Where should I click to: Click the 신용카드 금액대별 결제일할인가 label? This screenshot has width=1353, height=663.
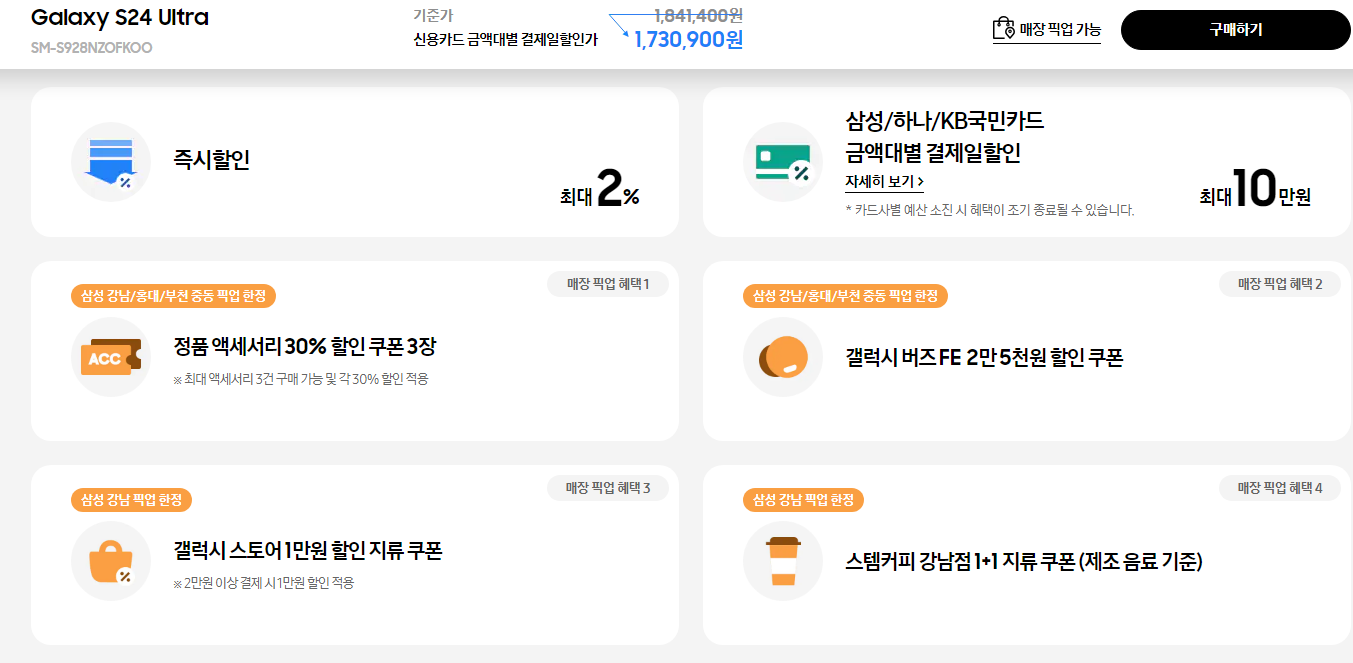tap(506, 40)
